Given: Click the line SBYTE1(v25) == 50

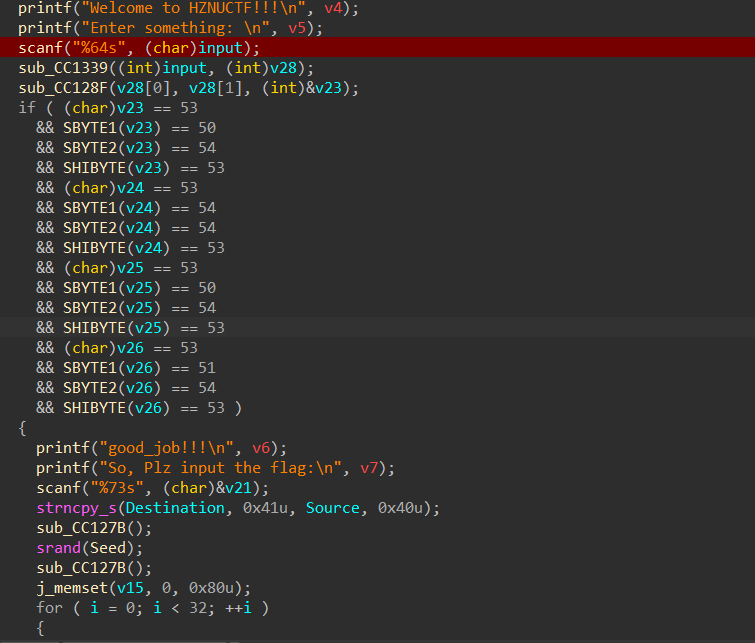Looking at the screenshot, I should 139,288.
